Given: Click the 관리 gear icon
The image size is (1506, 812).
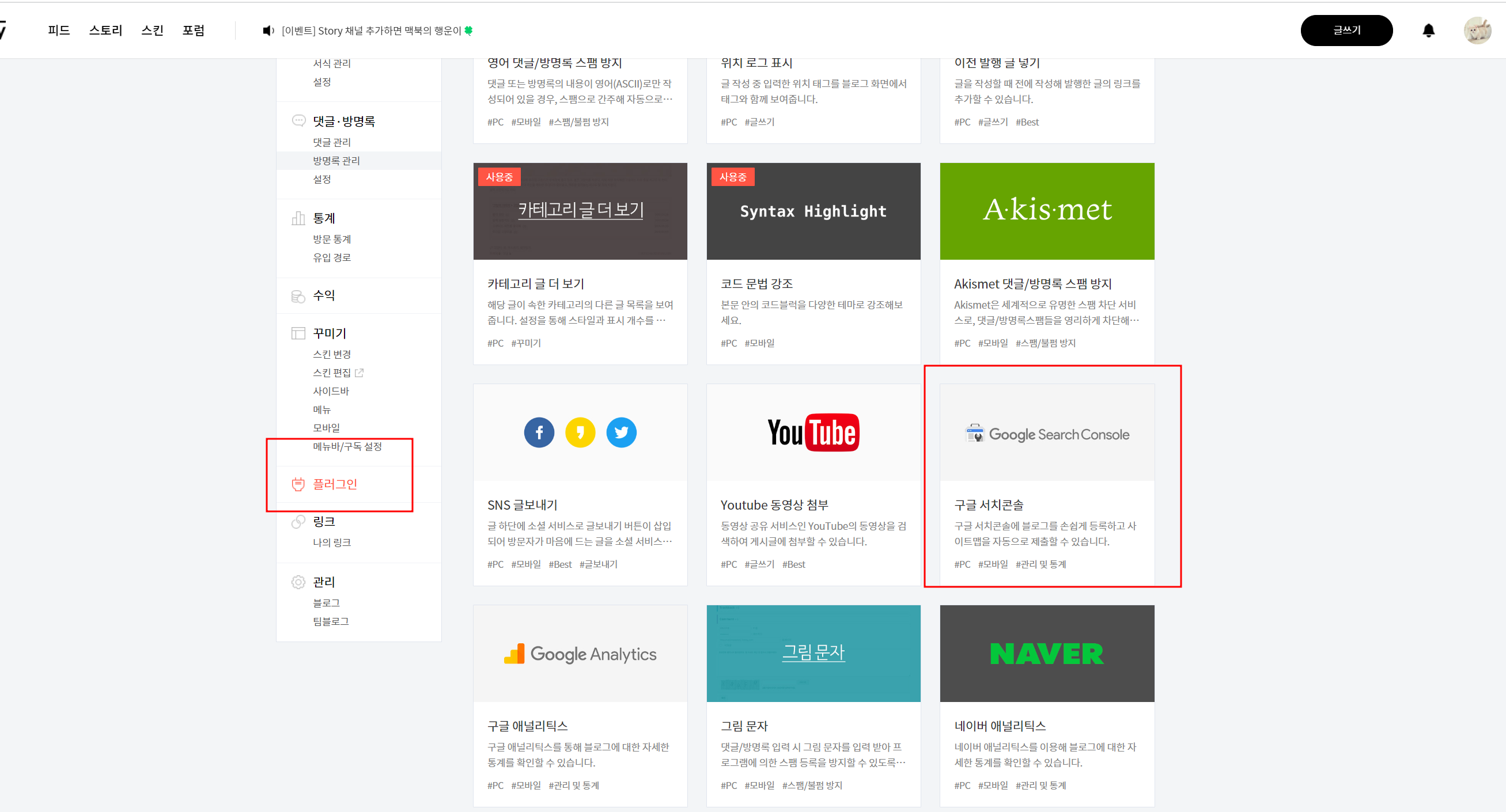Looking at the screenshot, I should pos(298,582).
